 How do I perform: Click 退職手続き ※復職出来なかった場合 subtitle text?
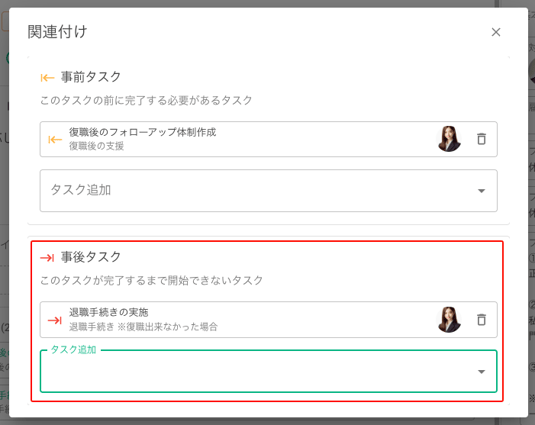point(143,327)
